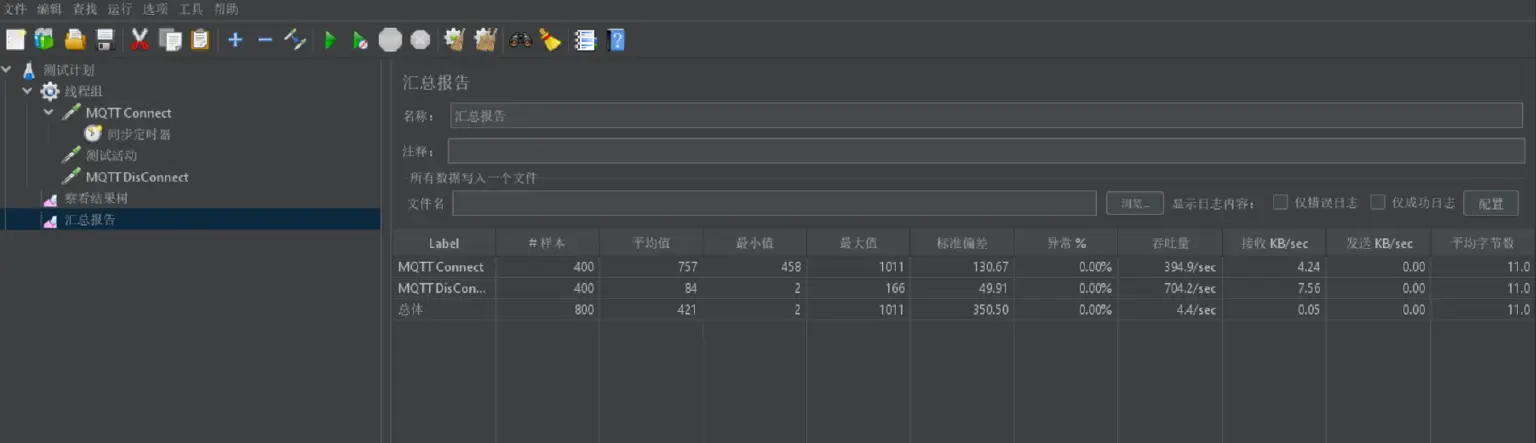
Task: Click the MQTT DisCon... table row label
Action: pos(441,288)
